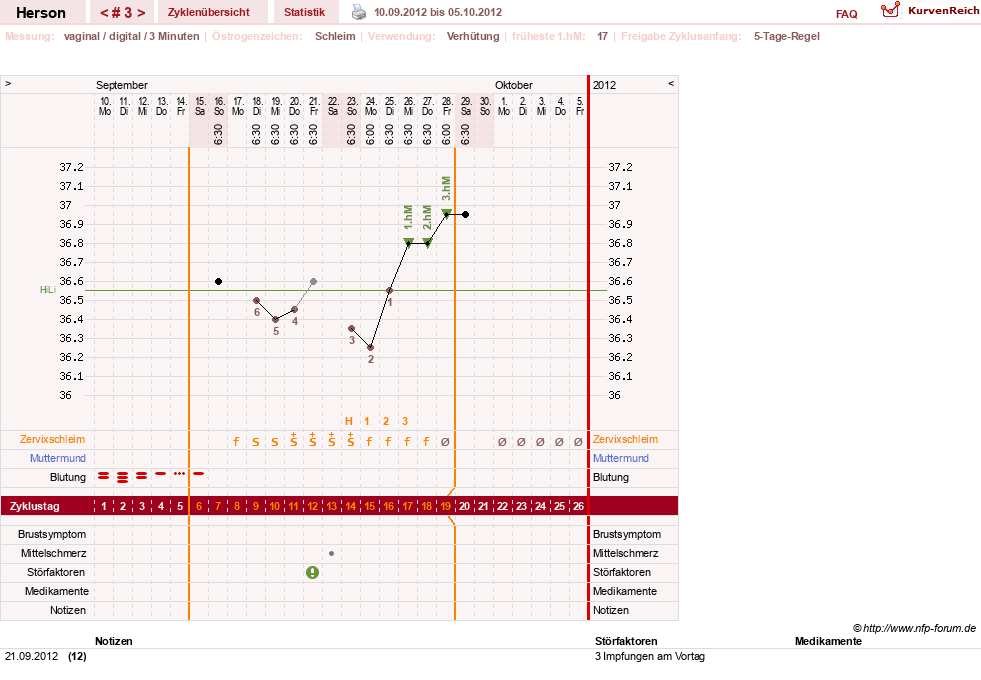This screenshot has height=680, width=981.
Task: Click the 'Verhütung' usage value
Action: tap(473, 36)
